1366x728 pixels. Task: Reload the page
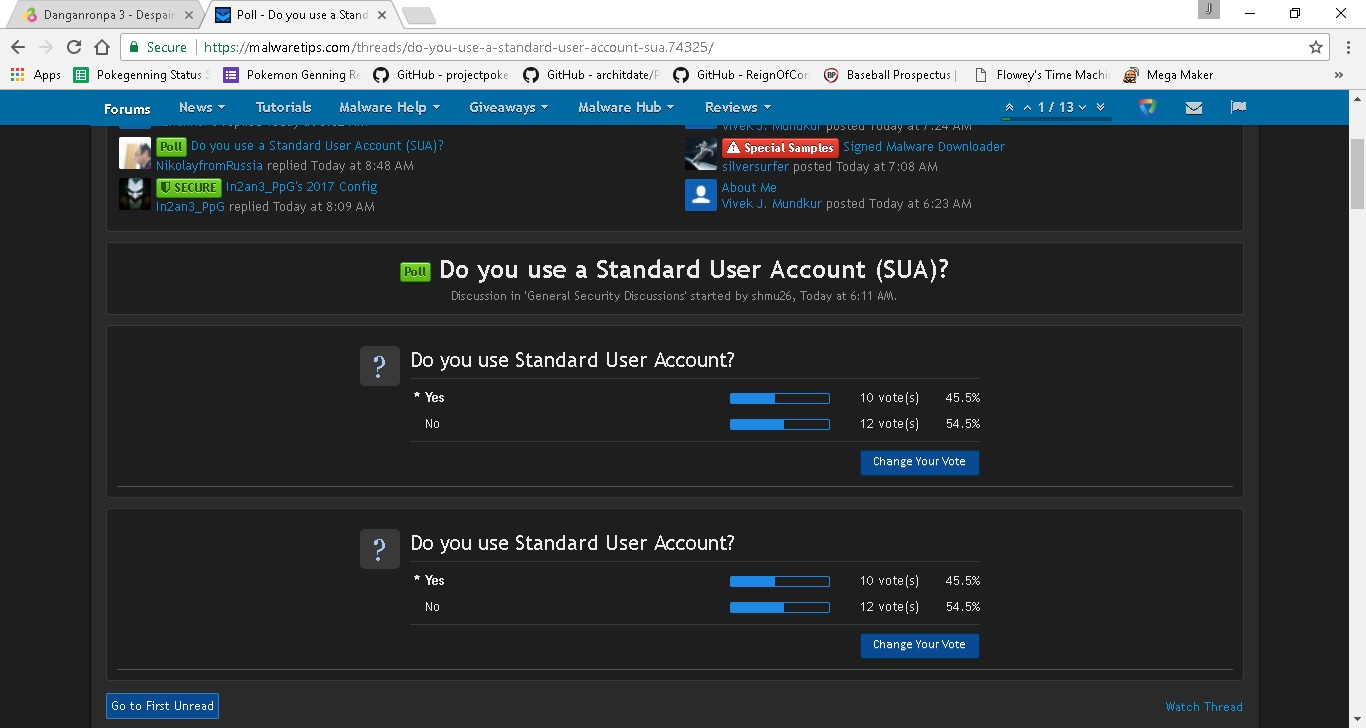74,47
